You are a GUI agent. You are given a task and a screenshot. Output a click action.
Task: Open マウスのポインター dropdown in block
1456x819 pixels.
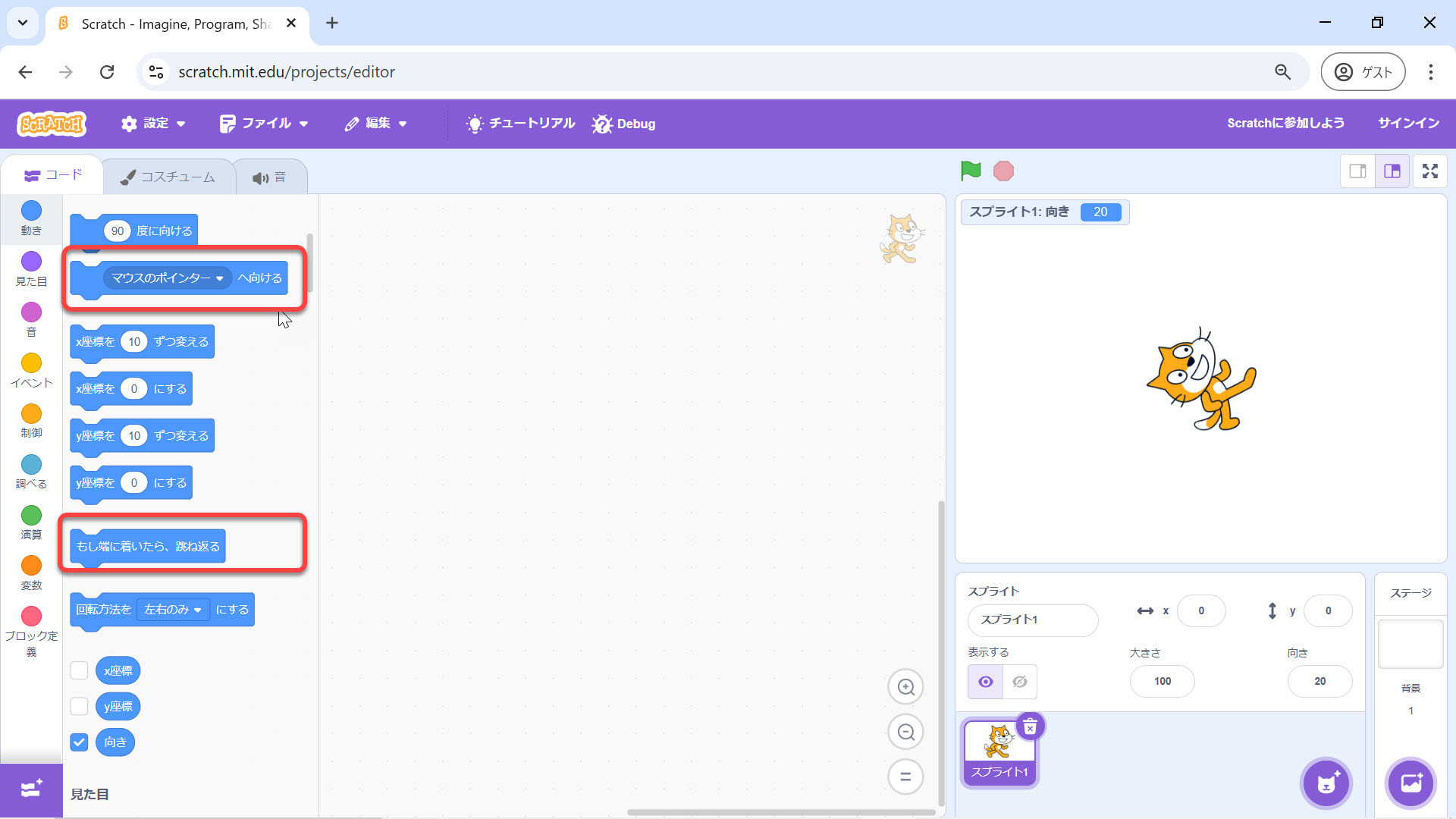[x=168, y=278]
